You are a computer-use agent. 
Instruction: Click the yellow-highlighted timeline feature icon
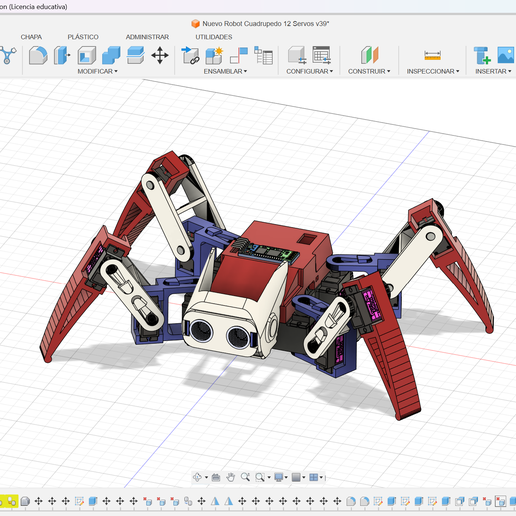click(12, 501)
